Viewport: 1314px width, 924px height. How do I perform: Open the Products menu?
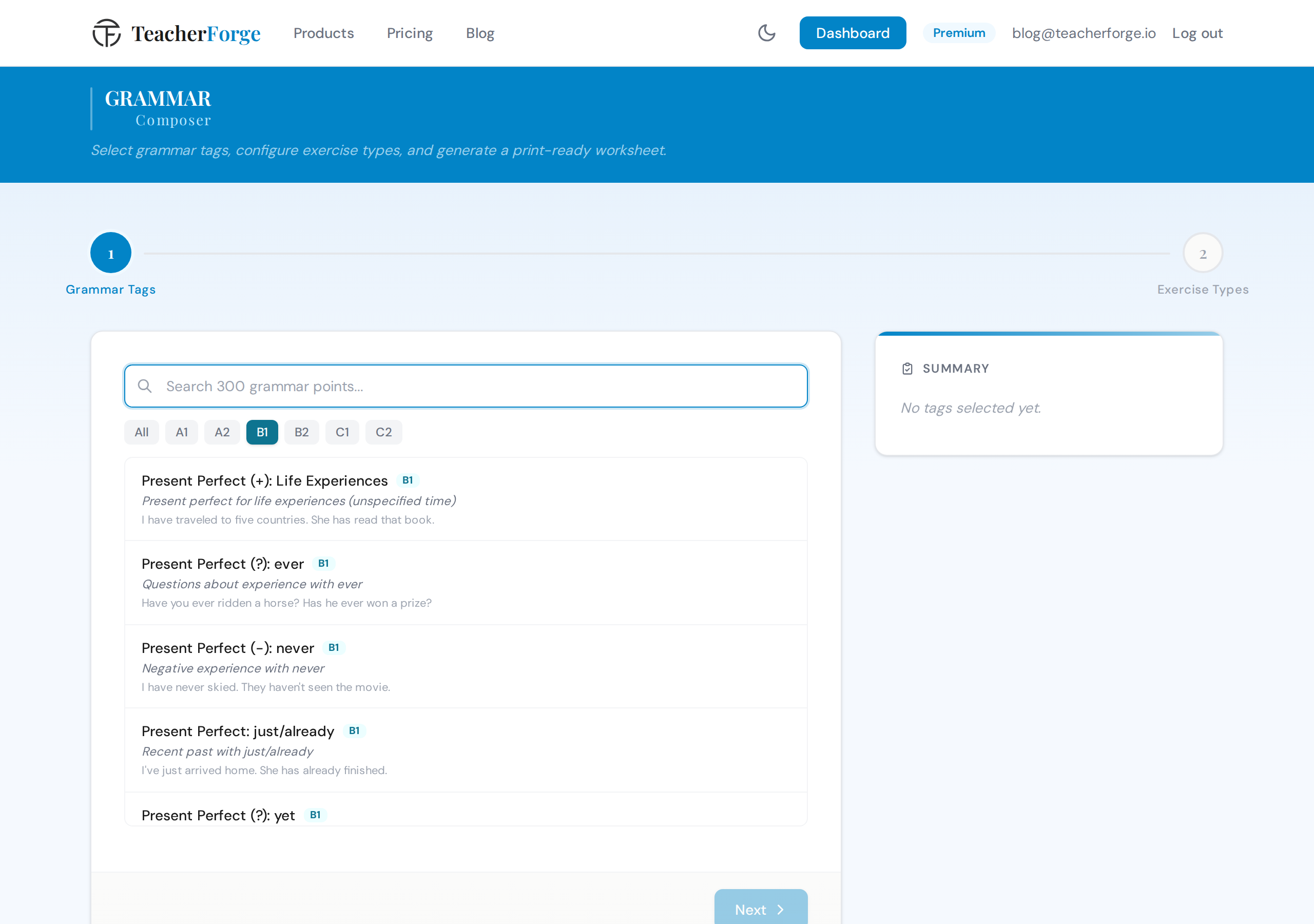pyautogui.click(x=323, y=33)
